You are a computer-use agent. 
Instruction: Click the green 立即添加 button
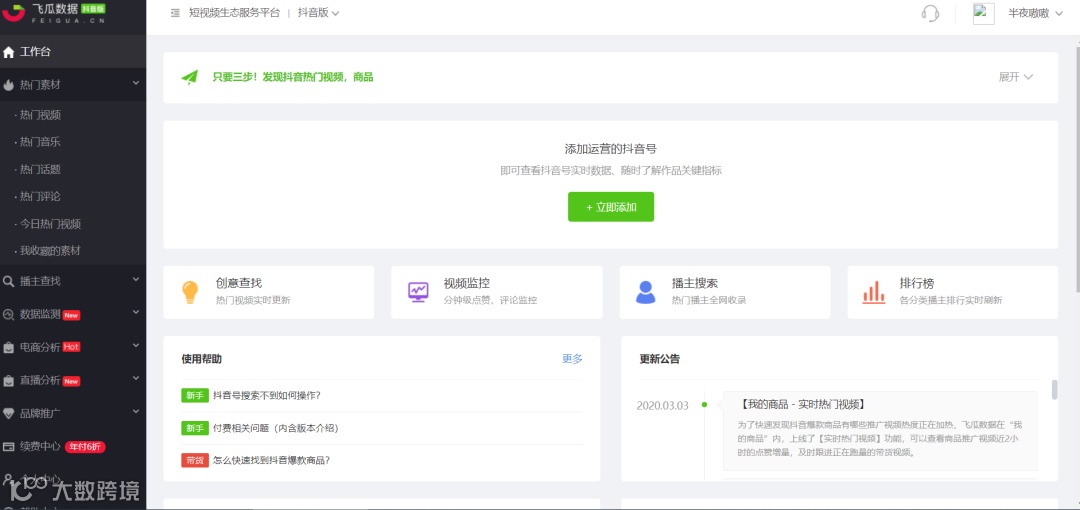(610, 207)
